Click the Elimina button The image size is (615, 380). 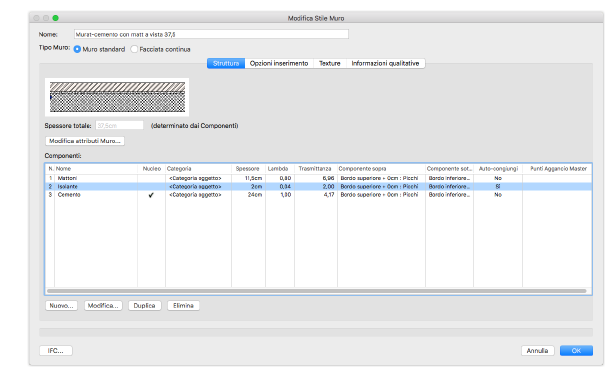point(183,305)
